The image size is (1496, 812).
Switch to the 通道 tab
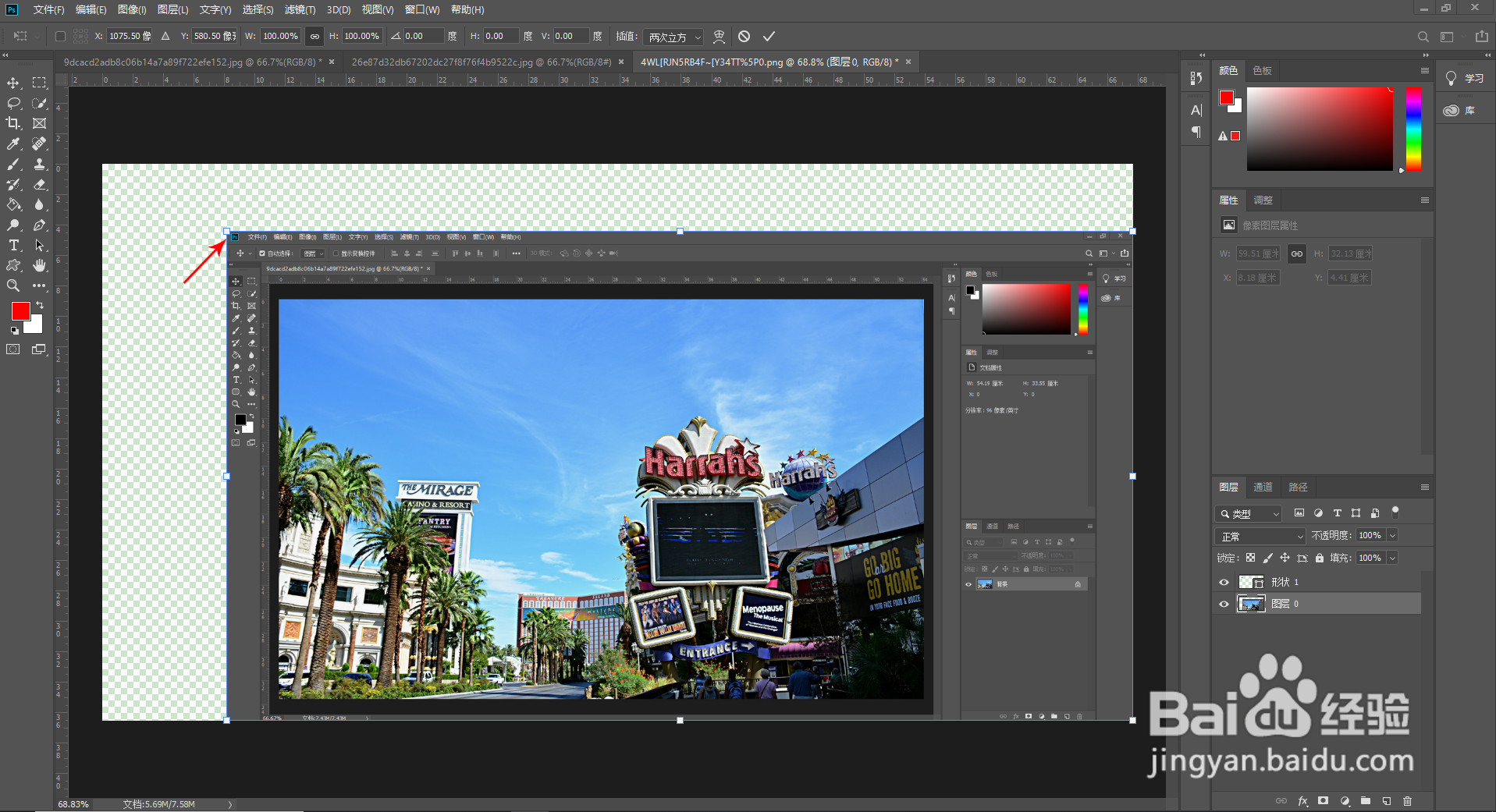click(x=1263, y=487)
